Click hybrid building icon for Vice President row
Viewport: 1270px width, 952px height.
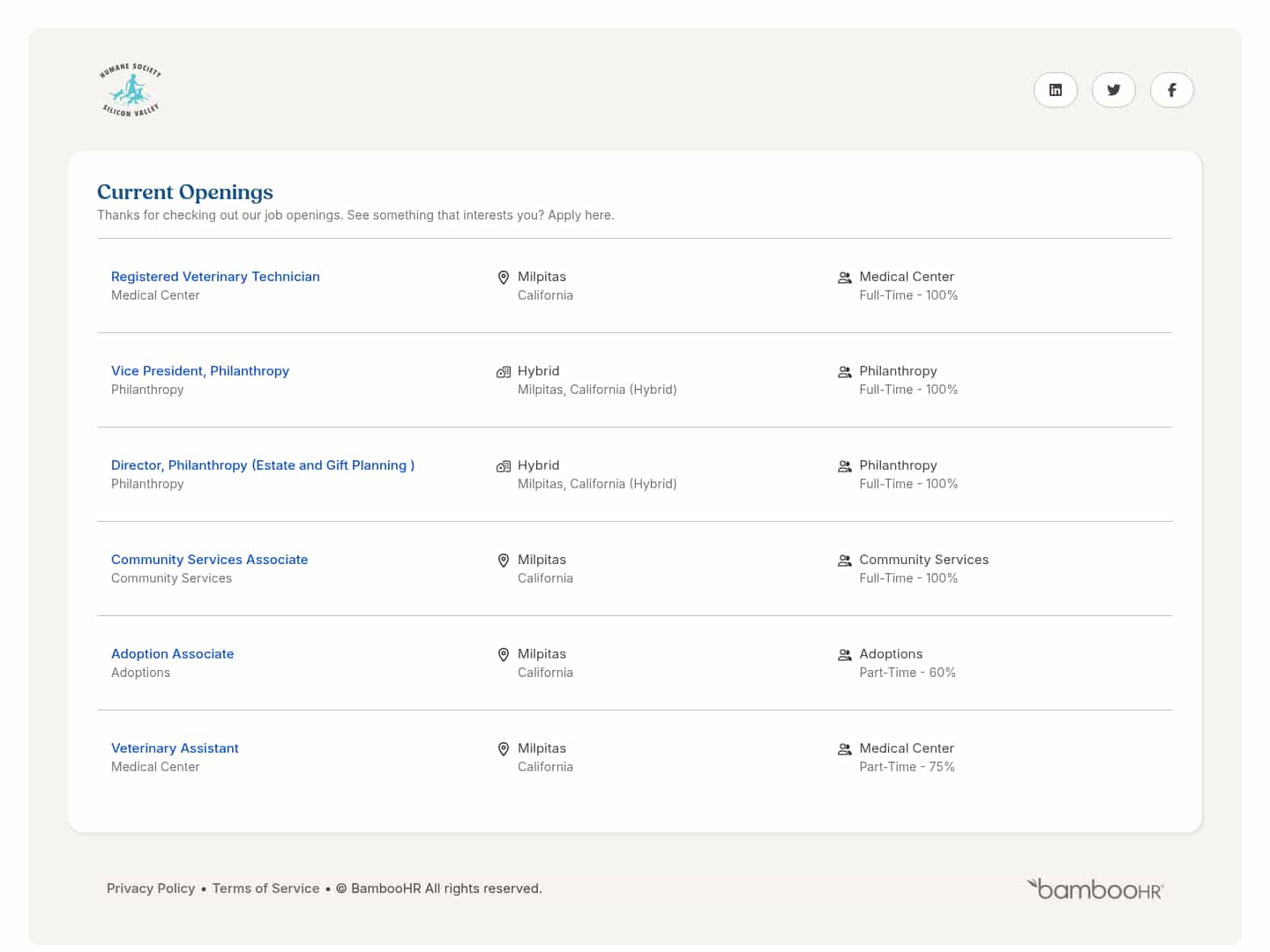coord(504,372)
